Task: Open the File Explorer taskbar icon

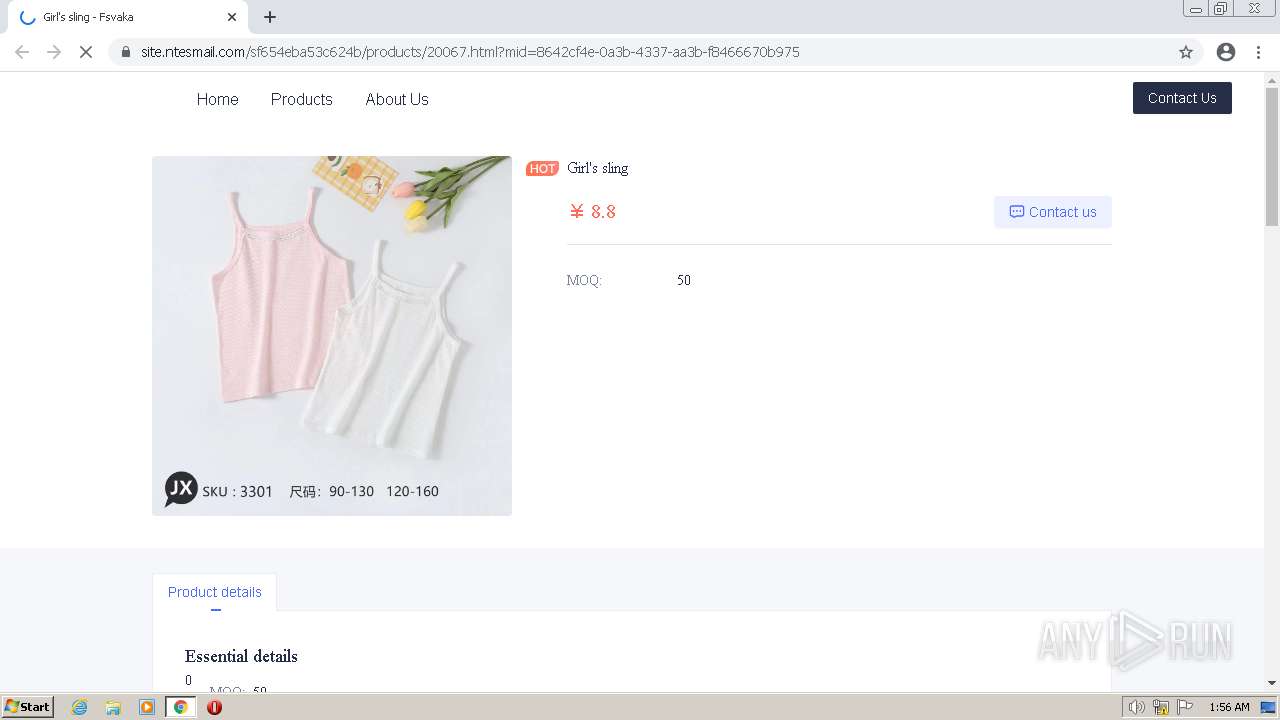Action: click(113, 707)
